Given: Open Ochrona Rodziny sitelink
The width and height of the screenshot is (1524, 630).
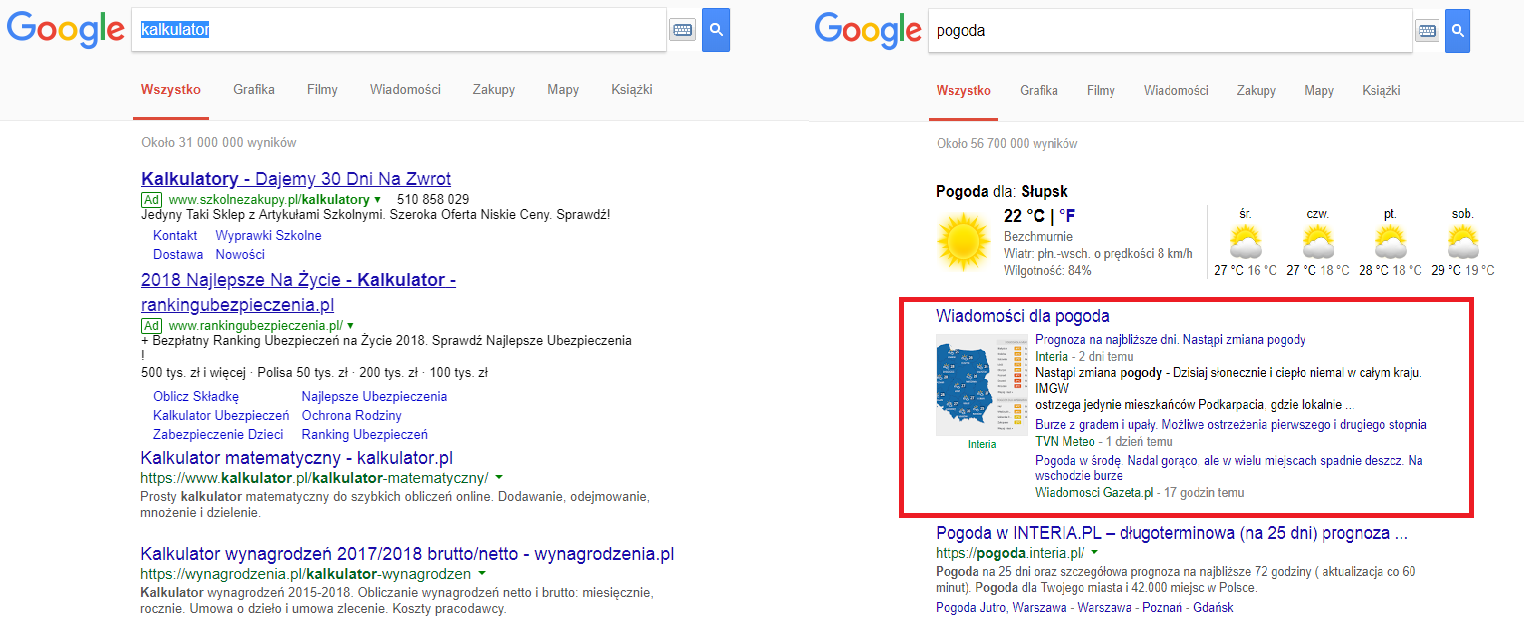Looking at the screenshot, I should coord(352,415).
